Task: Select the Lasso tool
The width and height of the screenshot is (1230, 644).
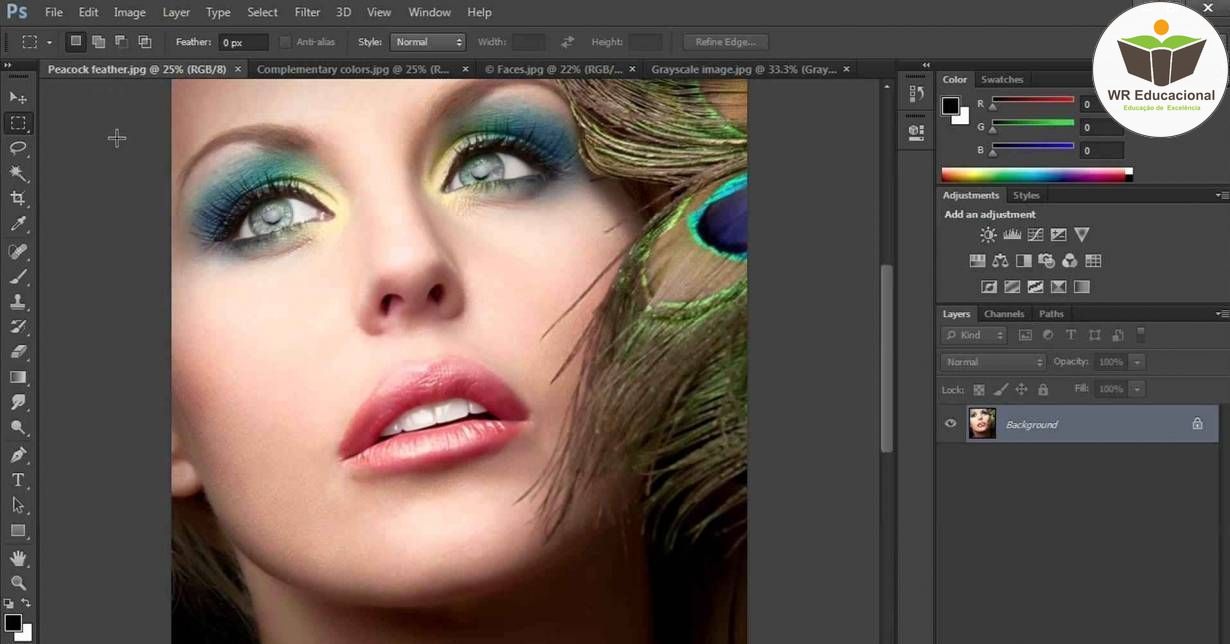Action: pos(18,148)
